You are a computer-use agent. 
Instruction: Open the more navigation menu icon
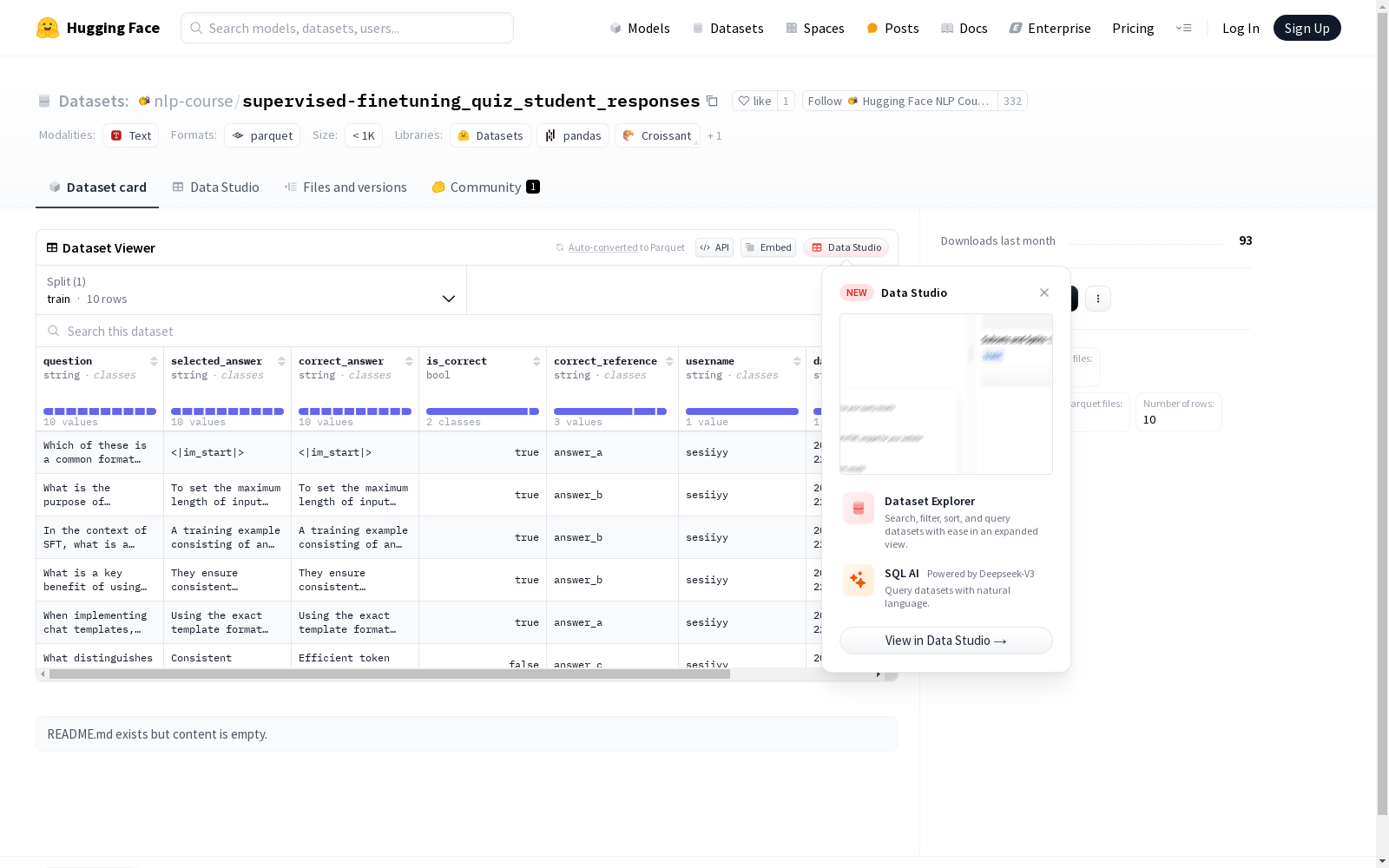tap(1183, 28)
